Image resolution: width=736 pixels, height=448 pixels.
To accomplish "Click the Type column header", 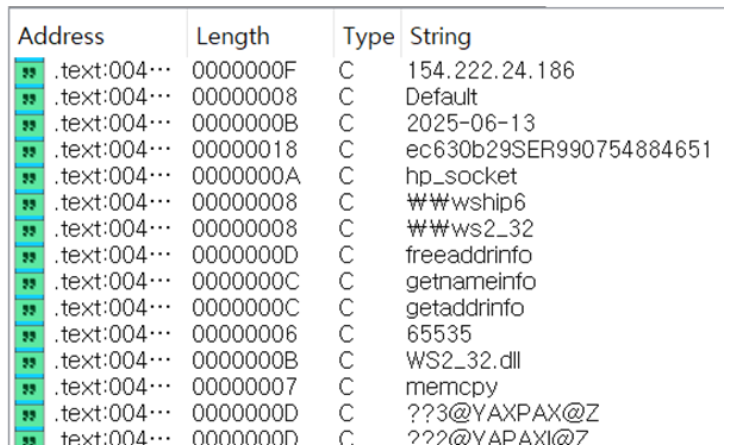I will [x=368, y=36].
